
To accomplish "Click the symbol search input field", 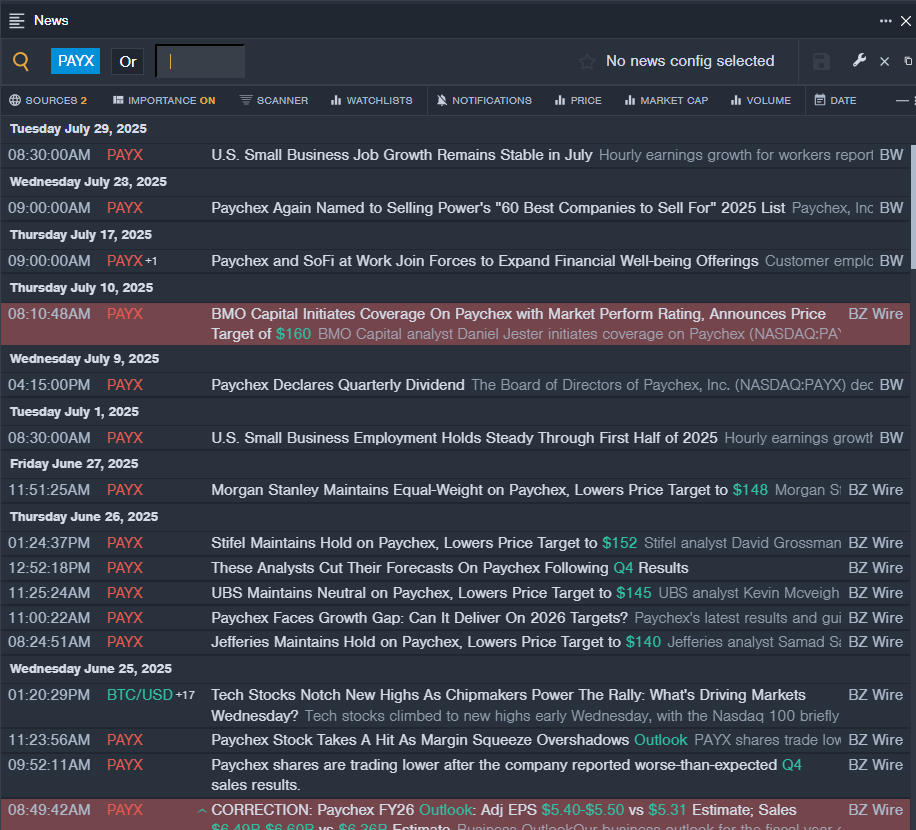I will pos(200,61).
